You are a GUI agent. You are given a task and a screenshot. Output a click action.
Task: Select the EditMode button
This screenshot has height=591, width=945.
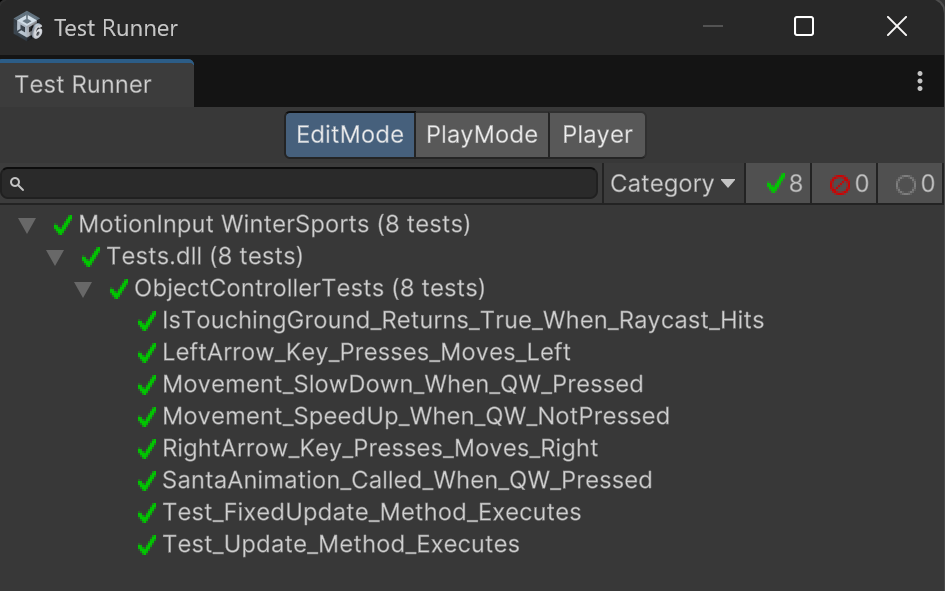[x=350, y=135]
